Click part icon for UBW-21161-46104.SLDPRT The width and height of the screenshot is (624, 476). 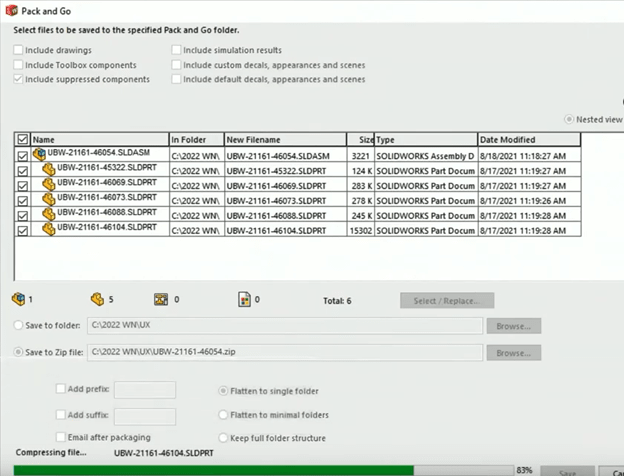[x=49, y=229]
